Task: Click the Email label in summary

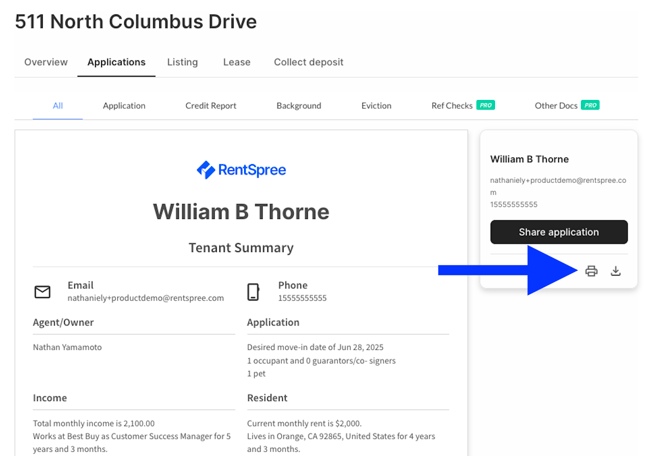Action: [80, 285]
